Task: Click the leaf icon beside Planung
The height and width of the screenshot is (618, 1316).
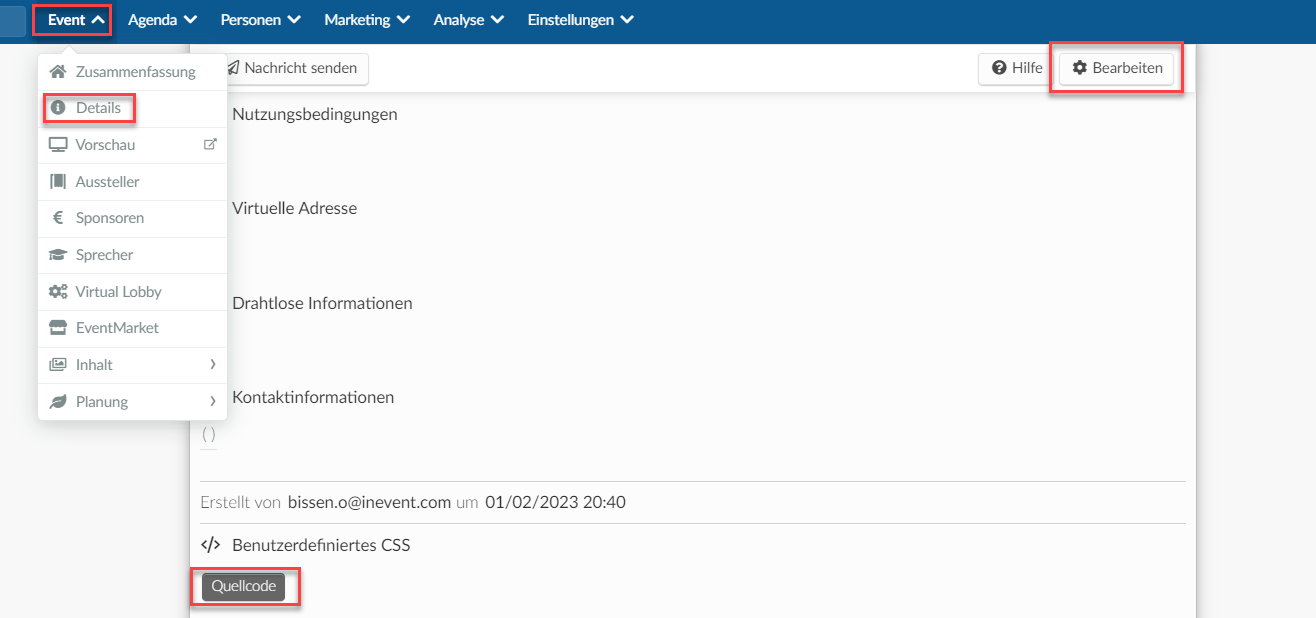Action: [58, 402]
